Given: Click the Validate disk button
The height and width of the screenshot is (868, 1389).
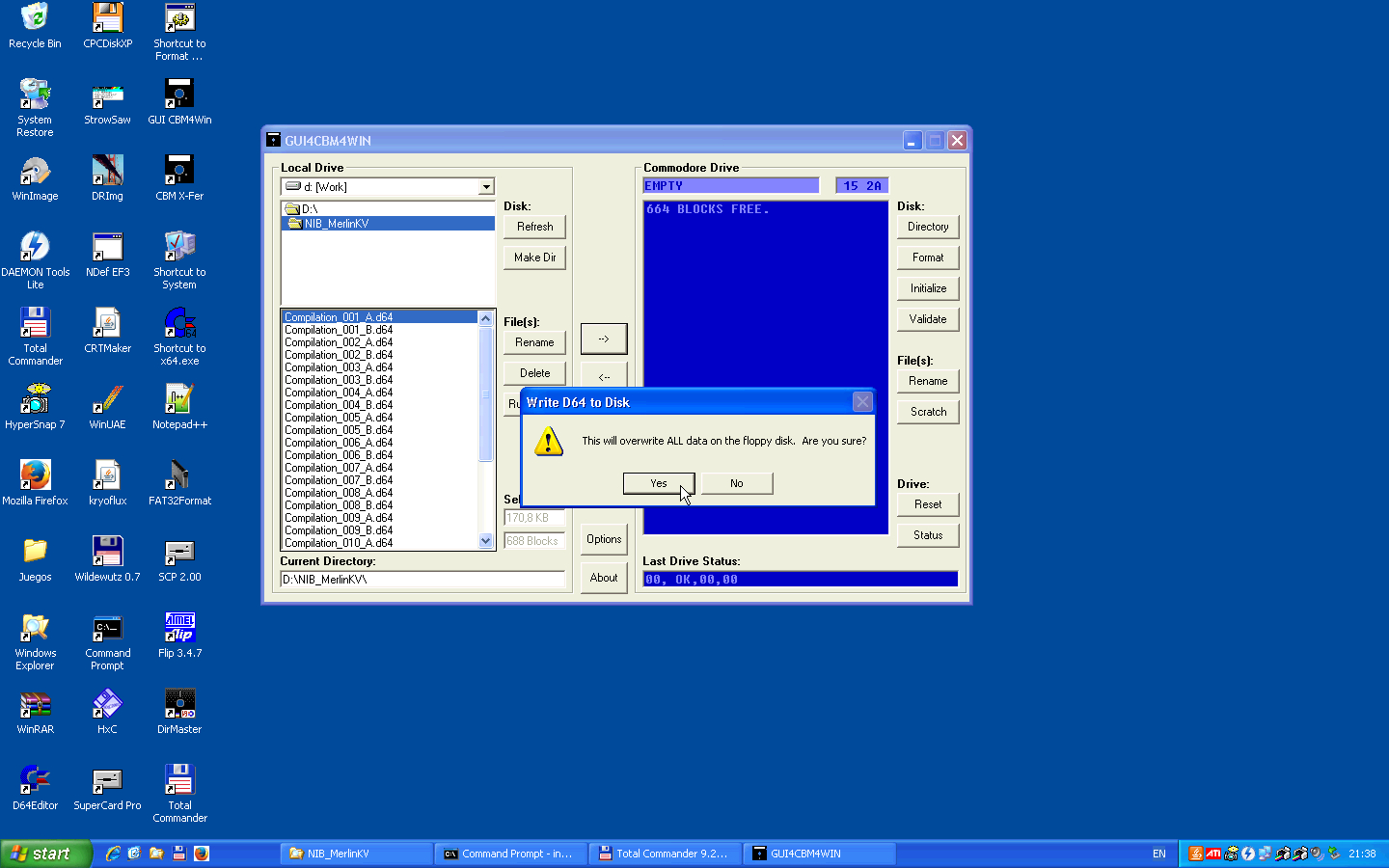Looking at the screenshot, I should click(x=928, y=319).
